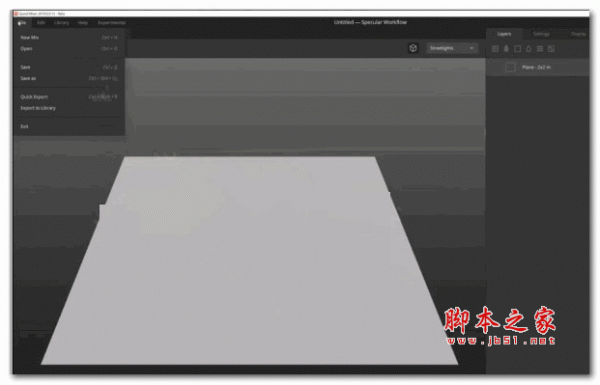The width and height of the screenshot is (600, 385).
Task: Open the Library menu
Action: 61,23
